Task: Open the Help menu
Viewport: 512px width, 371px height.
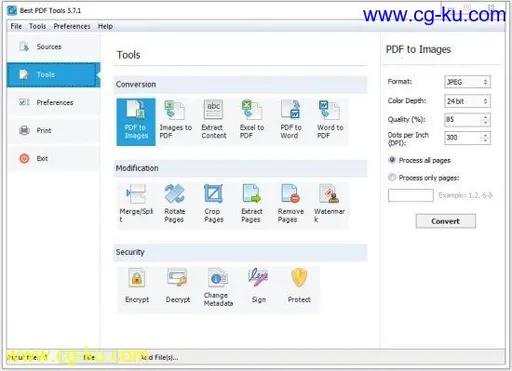Action: (105, 26)
